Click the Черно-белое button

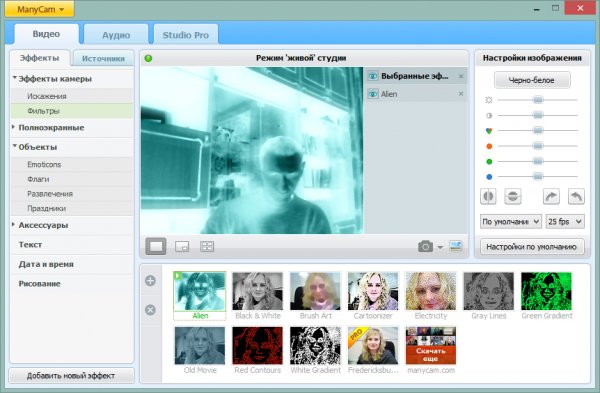(532, 80)
